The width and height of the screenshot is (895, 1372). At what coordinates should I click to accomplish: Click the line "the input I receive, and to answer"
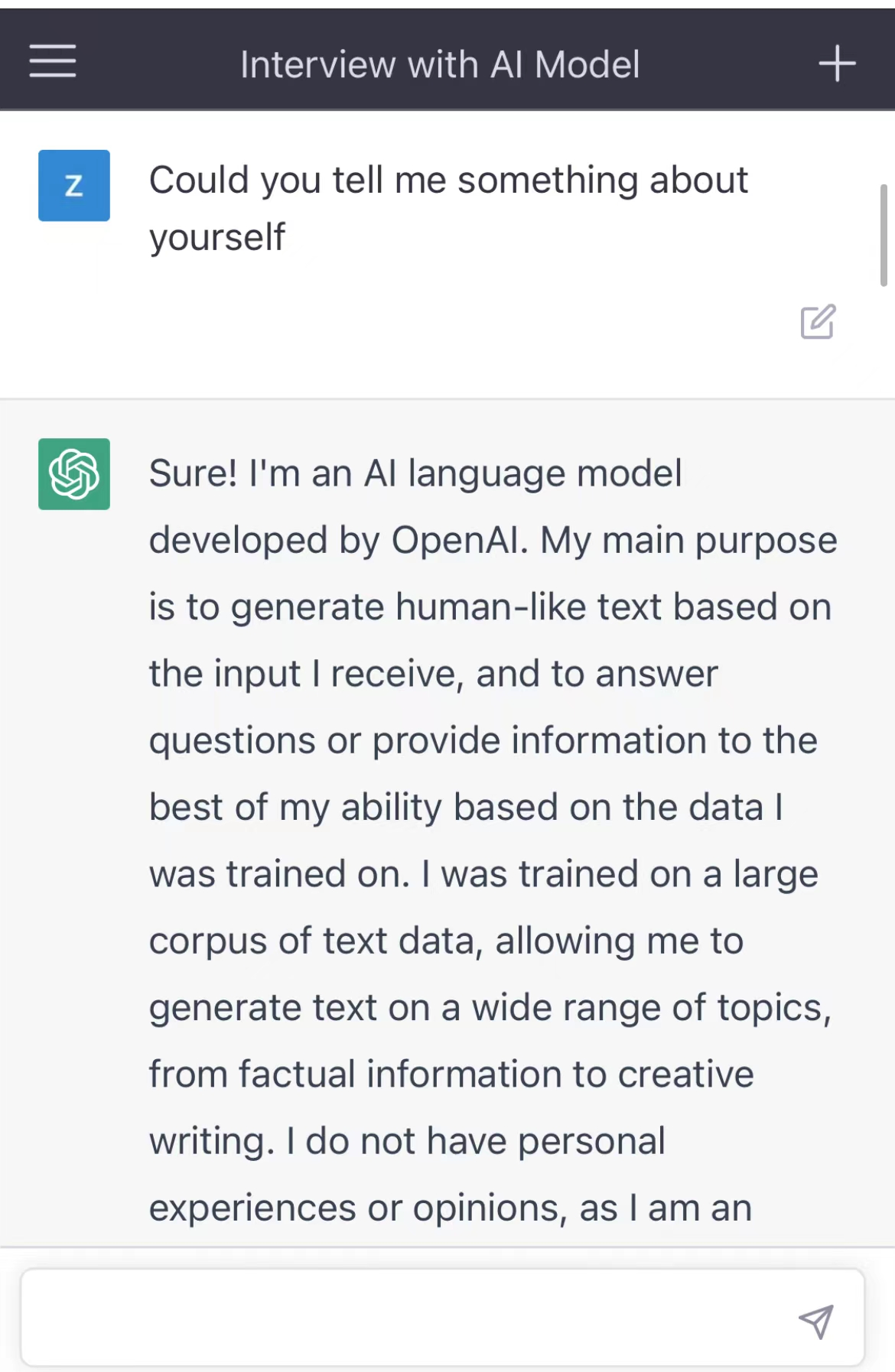(433, 674)
